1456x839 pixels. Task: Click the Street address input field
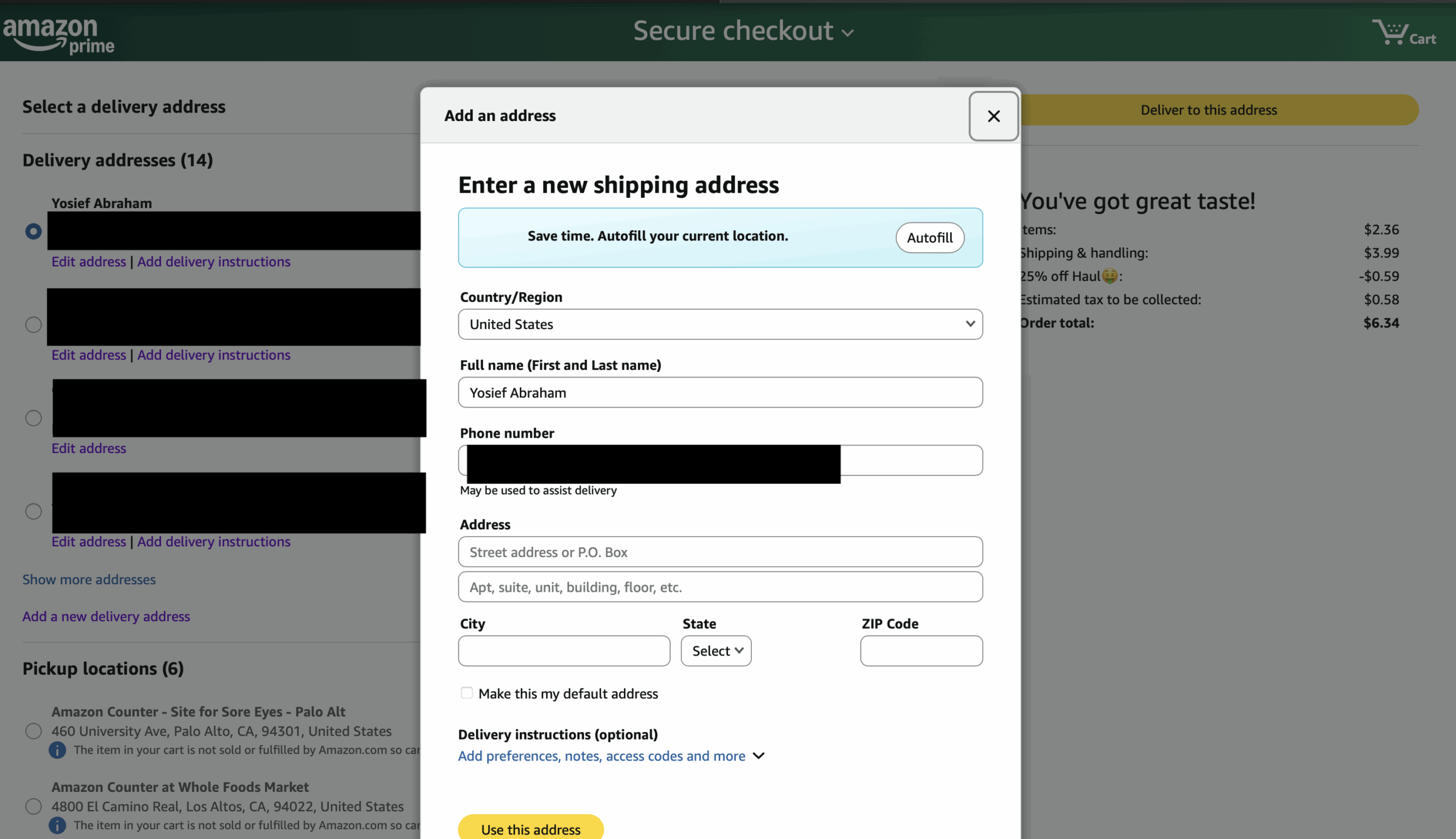tap(720, 552)
